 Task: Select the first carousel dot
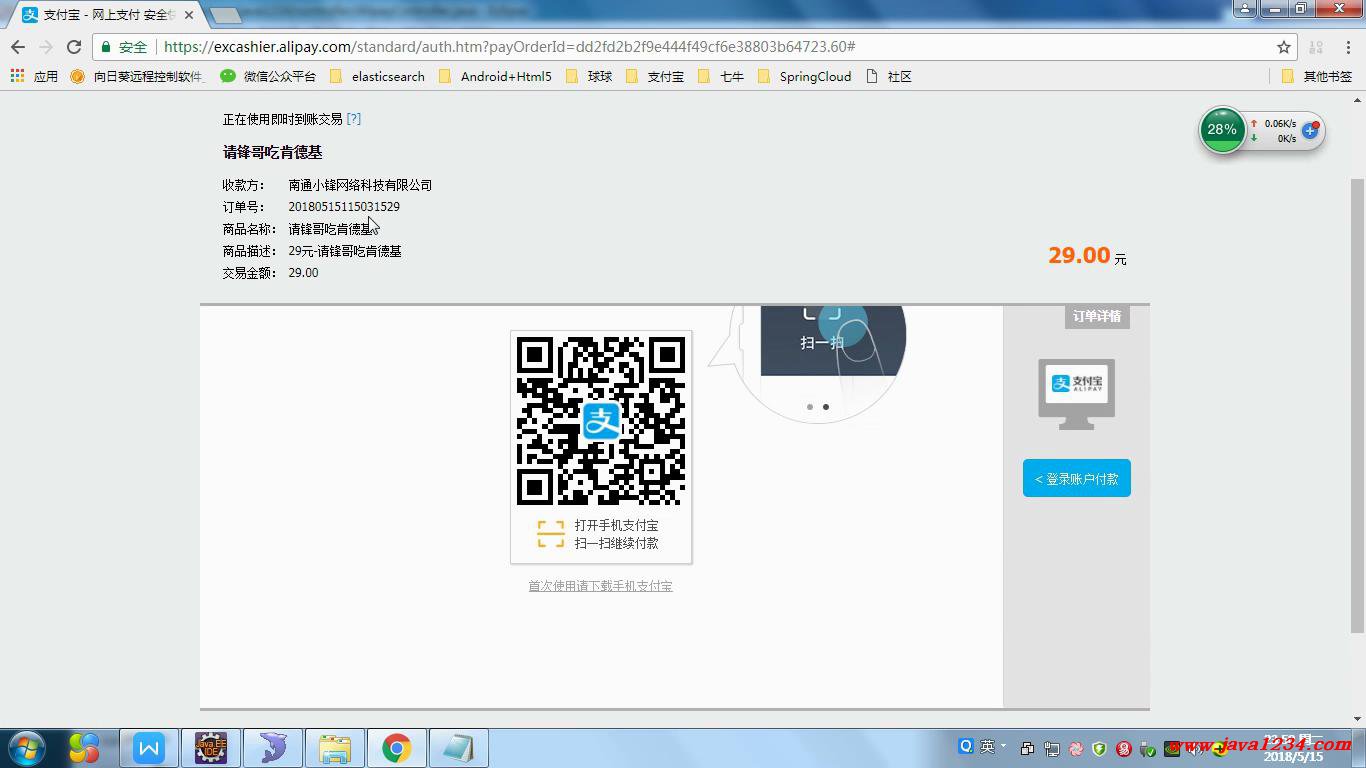coord(809,407)
